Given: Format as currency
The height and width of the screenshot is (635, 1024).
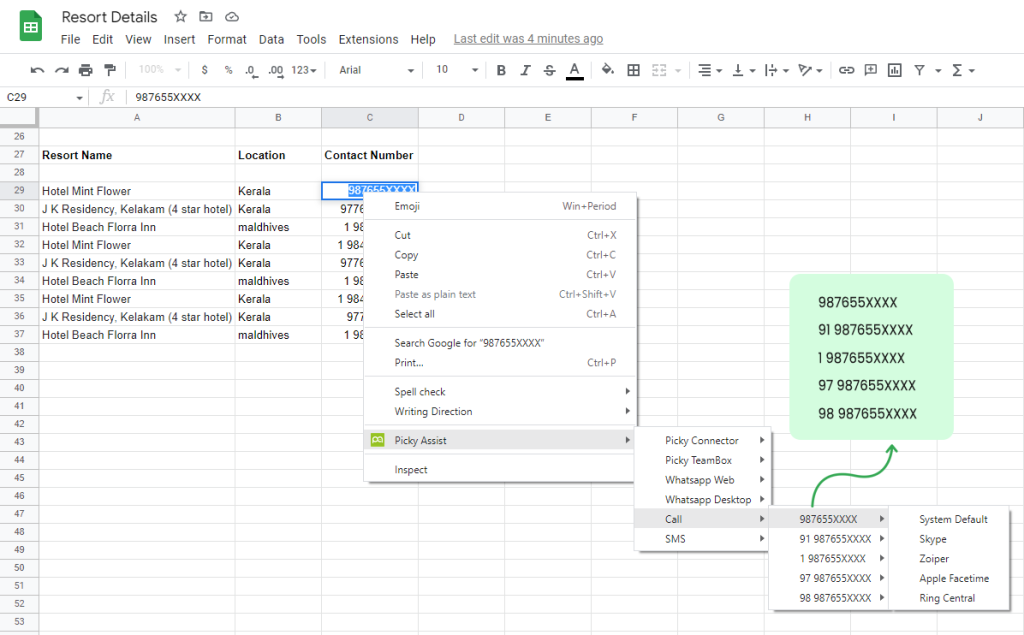Looking at the screenshot, I should (204, 70).
